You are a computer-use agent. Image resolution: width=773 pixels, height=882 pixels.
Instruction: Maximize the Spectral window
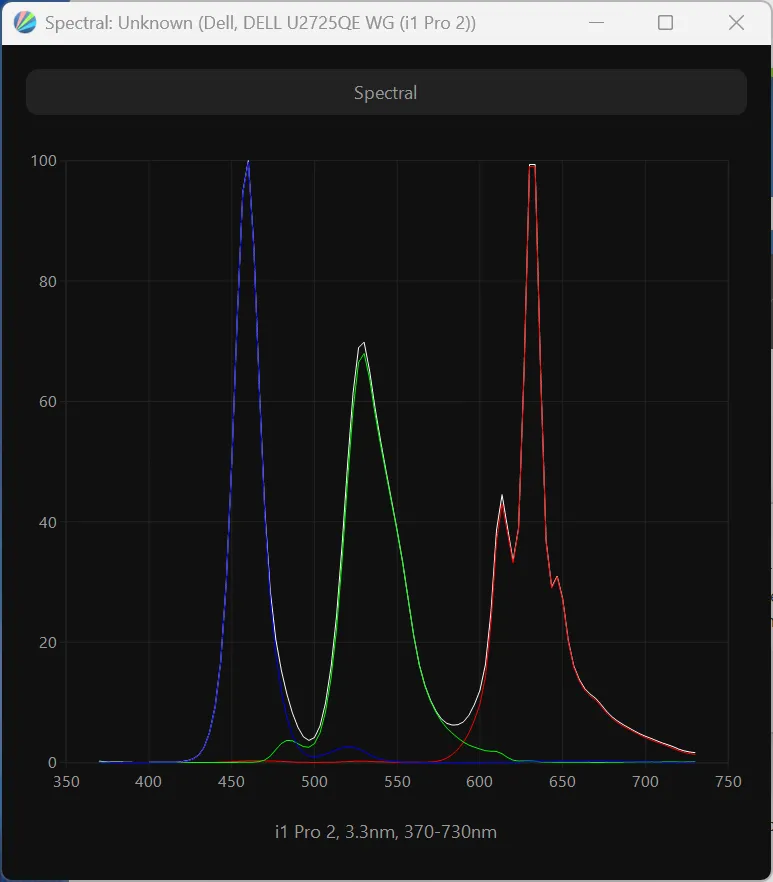tap(665, 22)
